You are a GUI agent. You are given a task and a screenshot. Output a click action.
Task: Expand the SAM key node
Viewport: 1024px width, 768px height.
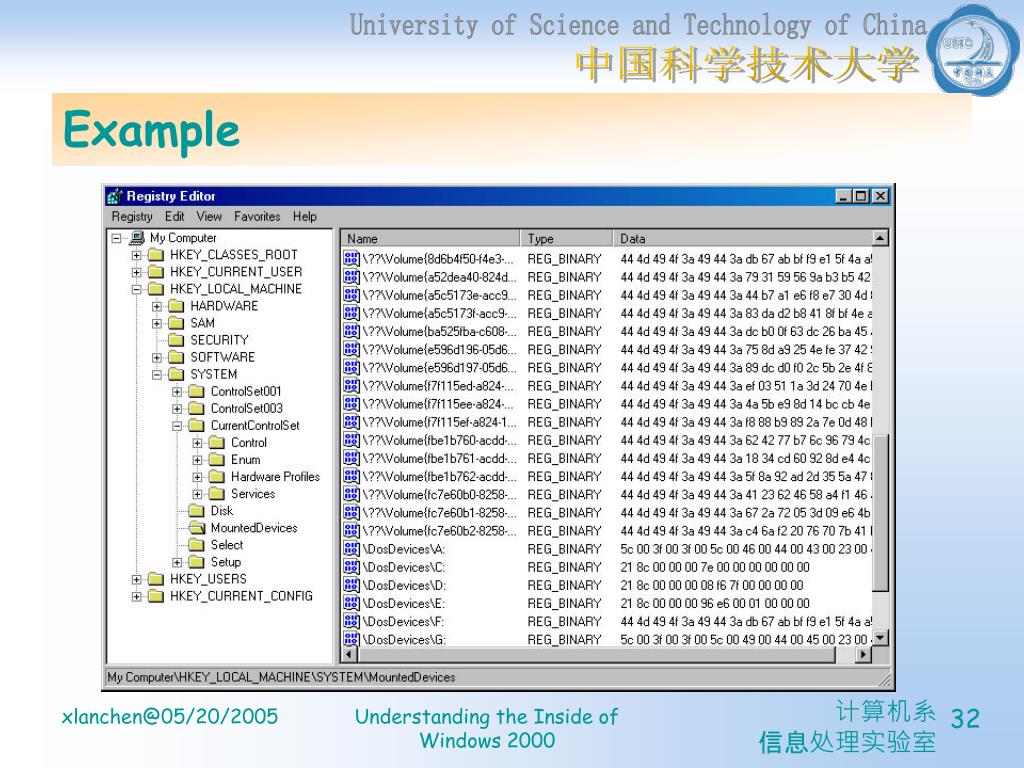[157, 323]
